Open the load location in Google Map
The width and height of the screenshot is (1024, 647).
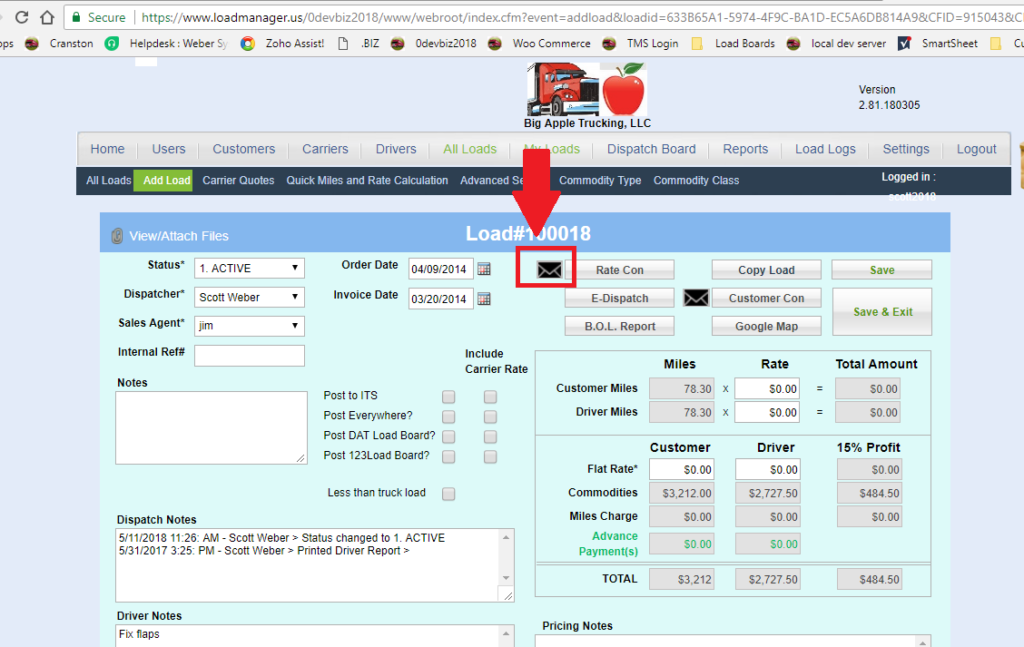[x=766, y=325]
